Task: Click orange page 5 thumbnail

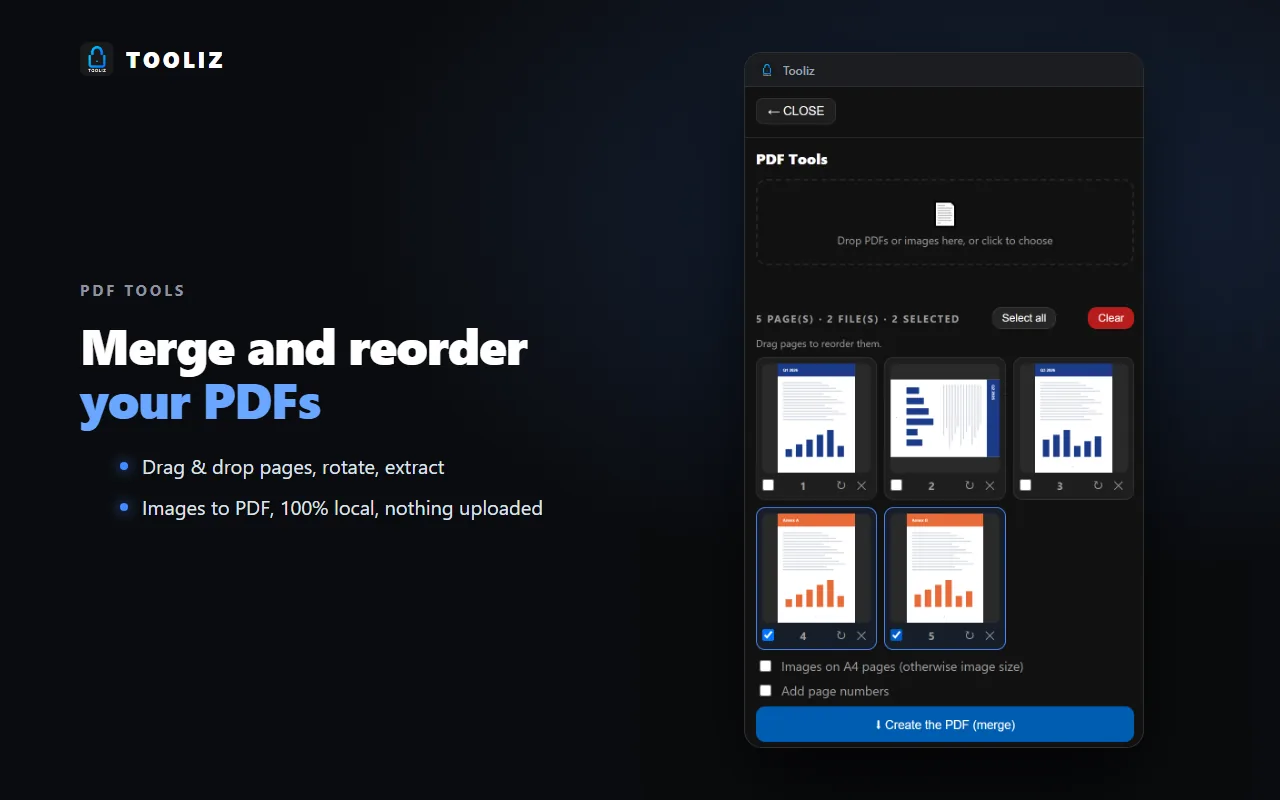Action: tap(945, 568)
